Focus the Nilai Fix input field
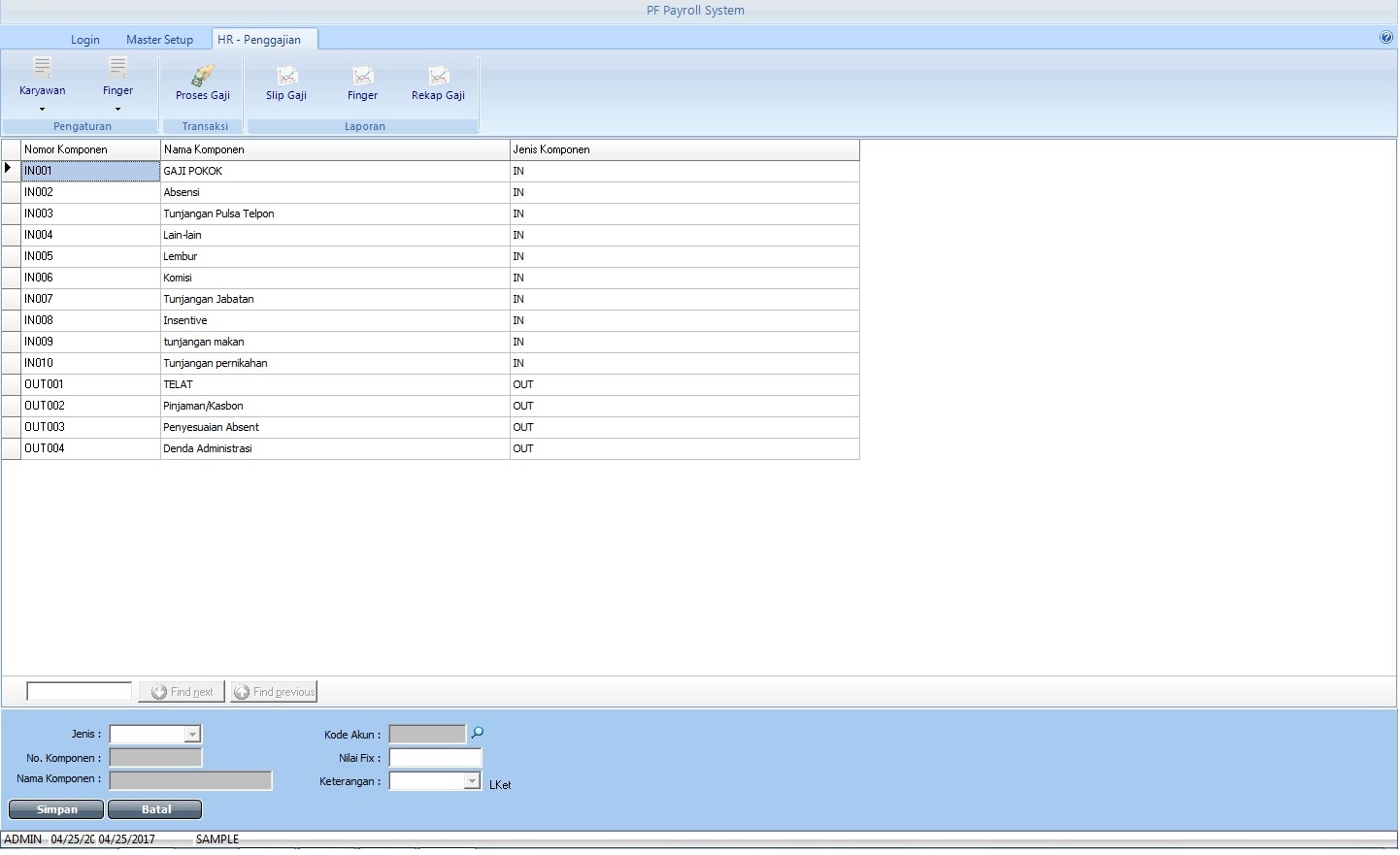This screenshot has height=855, width=1400. [435, 758]
